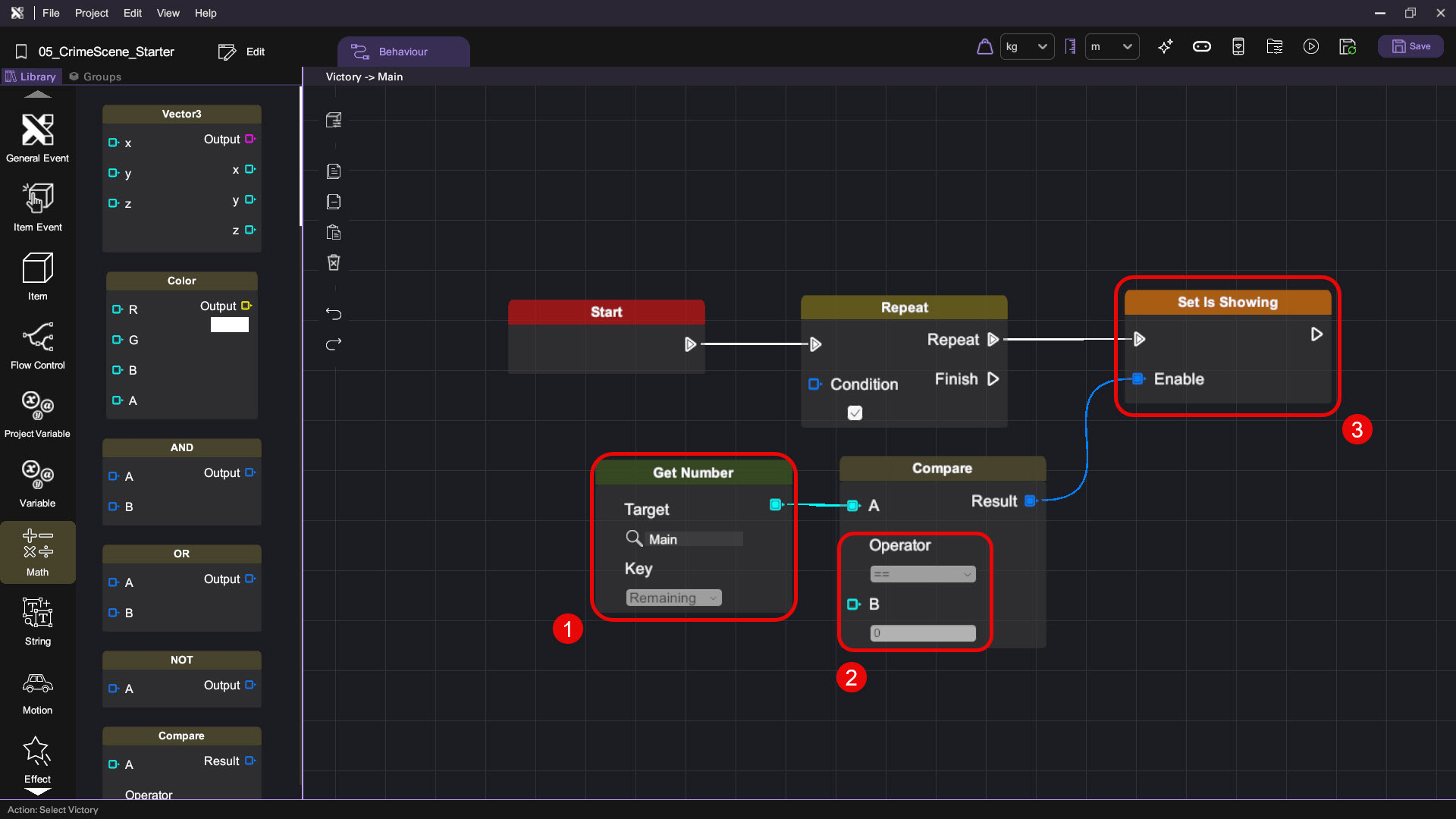Click the Compare node B value field

pyautogui.click(x=922, y=633)
